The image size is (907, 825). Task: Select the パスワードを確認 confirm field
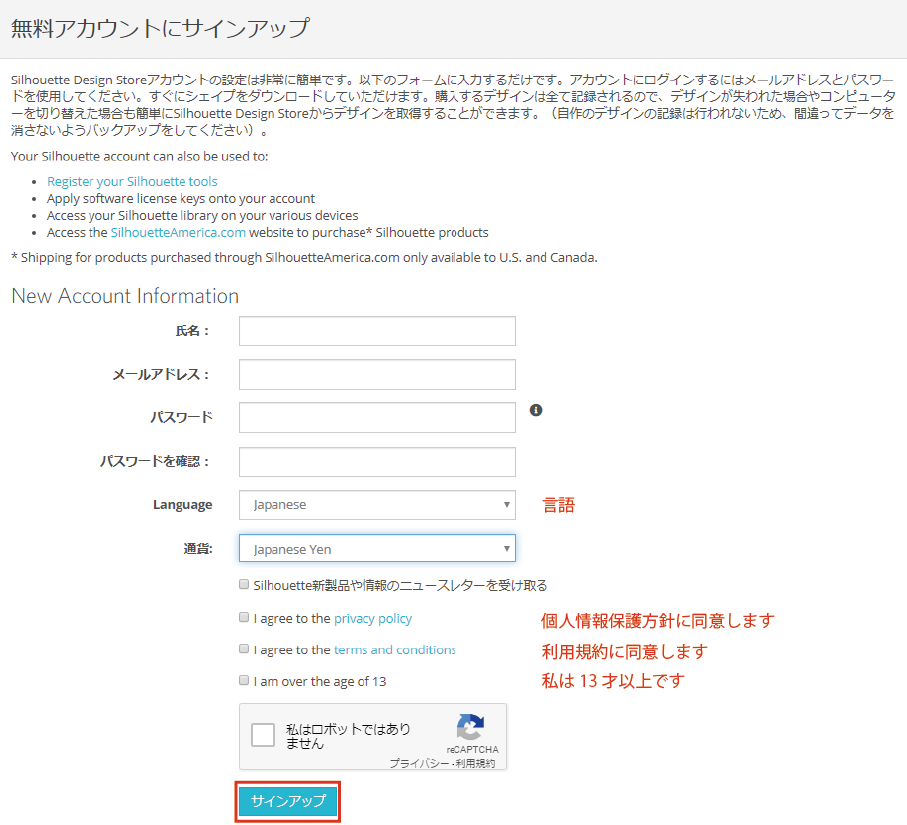(x=377, y=461)
